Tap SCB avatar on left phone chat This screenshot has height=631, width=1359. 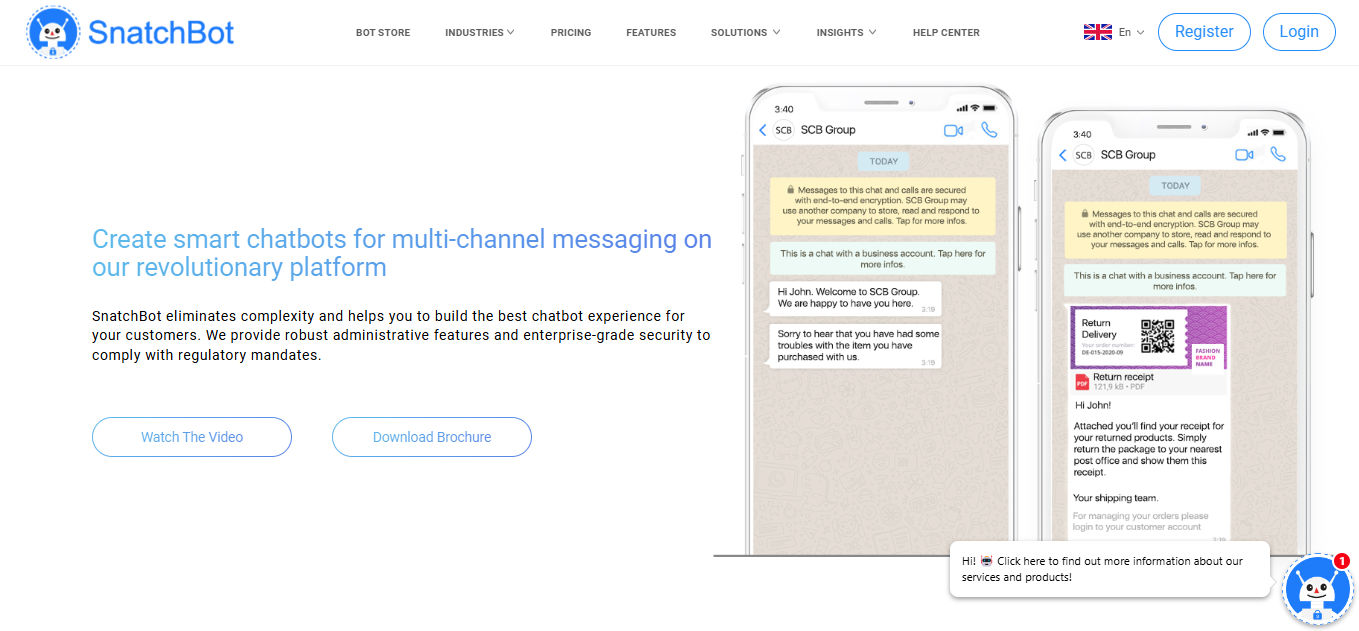783,130
